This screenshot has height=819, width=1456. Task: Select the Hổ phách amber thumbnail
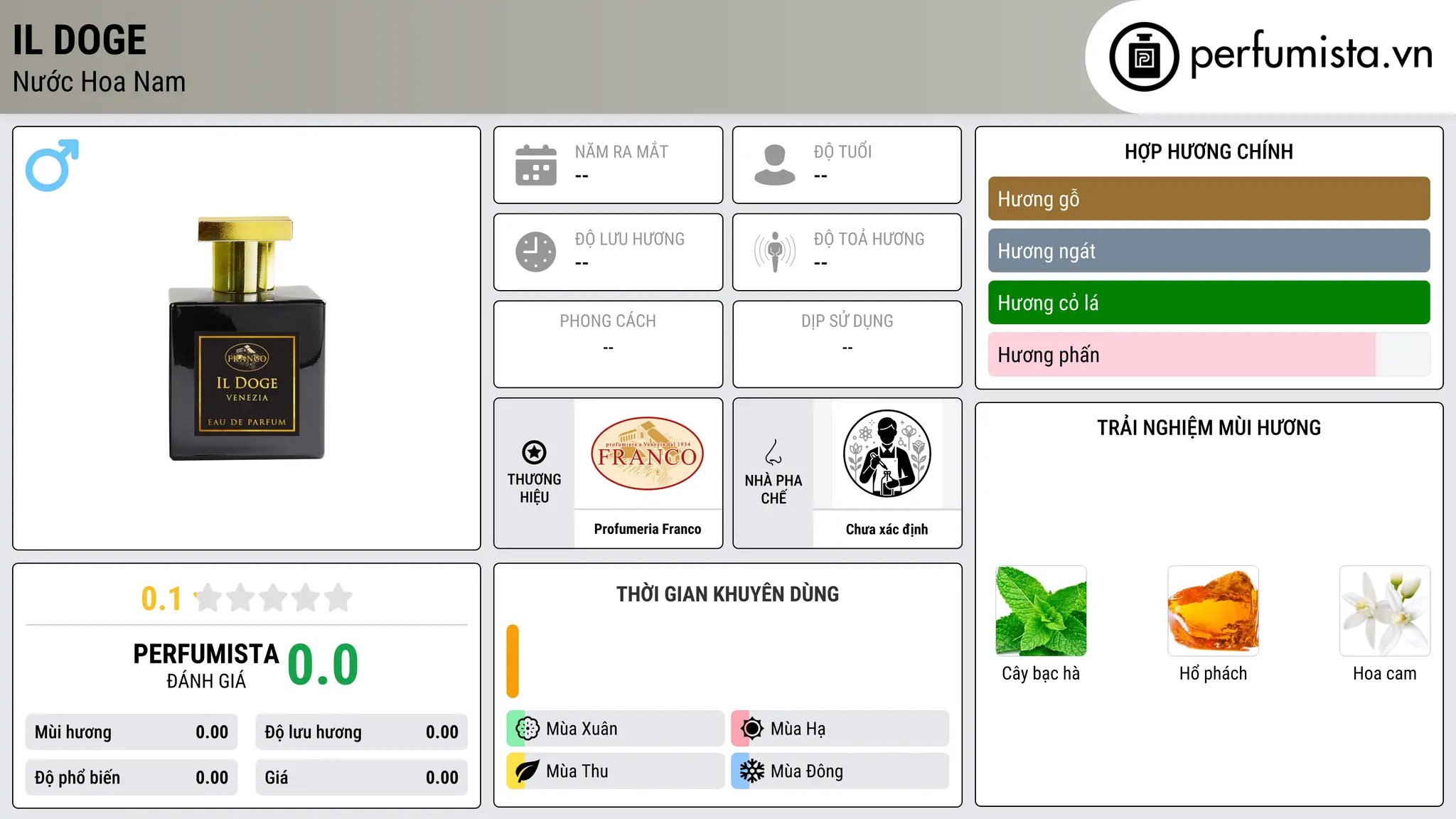click(x=1213, y=611)
